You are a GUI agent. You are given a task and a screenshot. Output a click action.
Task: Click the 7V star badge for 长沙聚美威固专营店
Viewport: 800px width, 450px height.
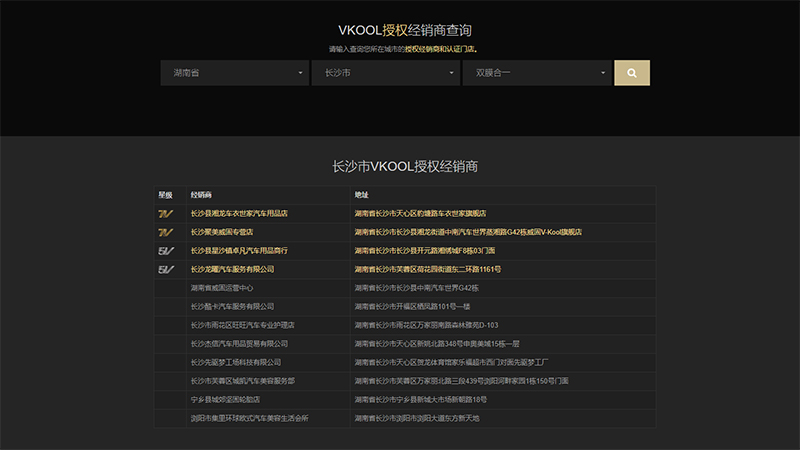coord(165,233)
